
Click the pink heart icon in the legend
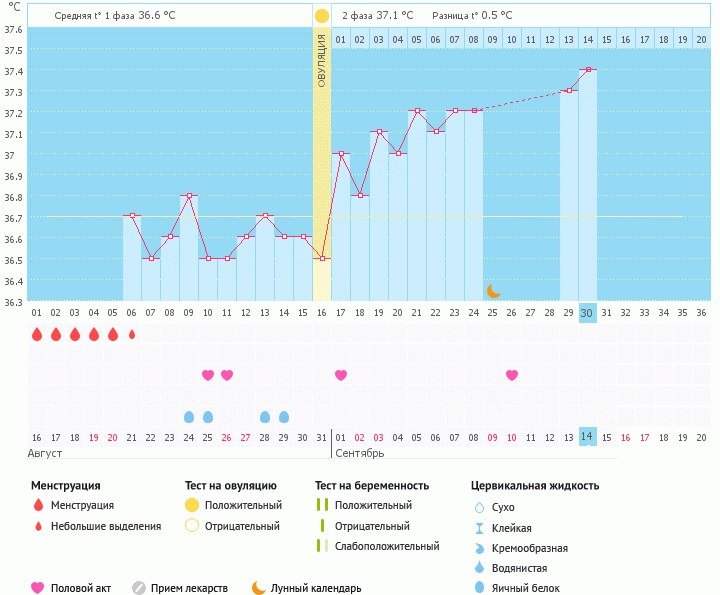(39, 588)
